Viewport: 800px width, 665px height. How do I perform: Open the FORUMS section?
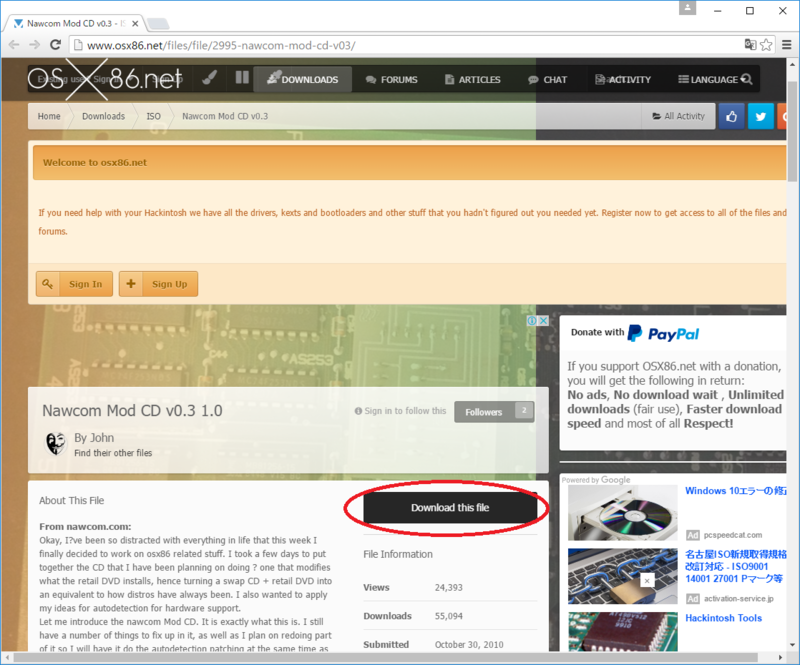click(x=392, y=80)
